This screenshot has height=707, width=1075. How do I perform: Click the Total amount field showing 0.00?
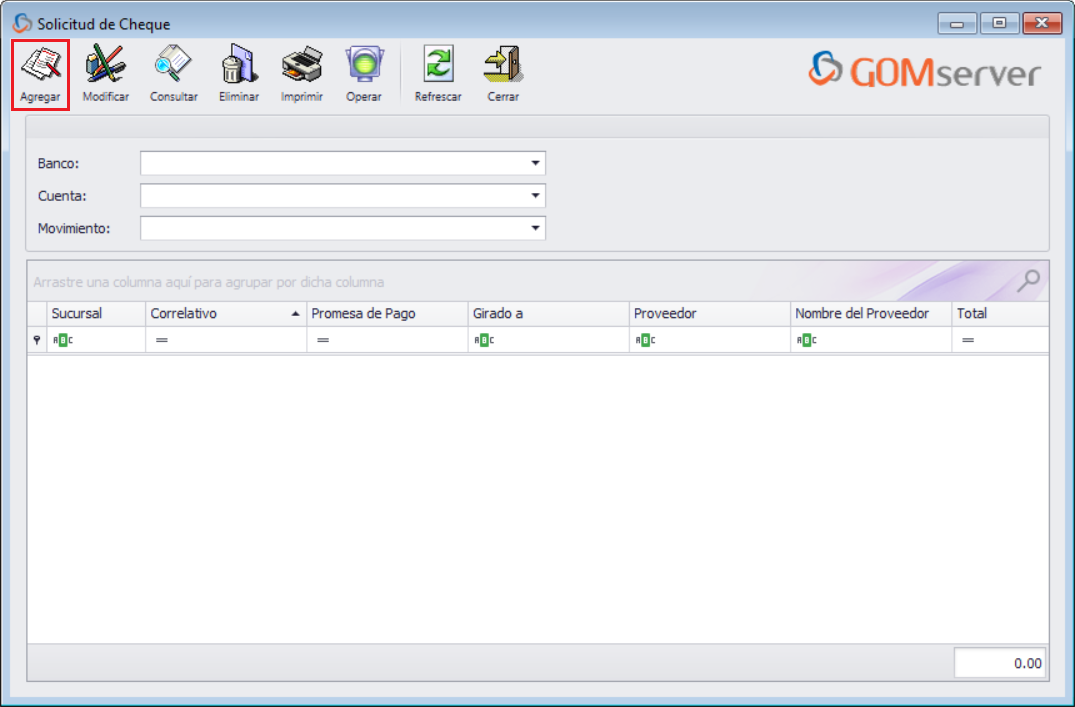point(999,662)
